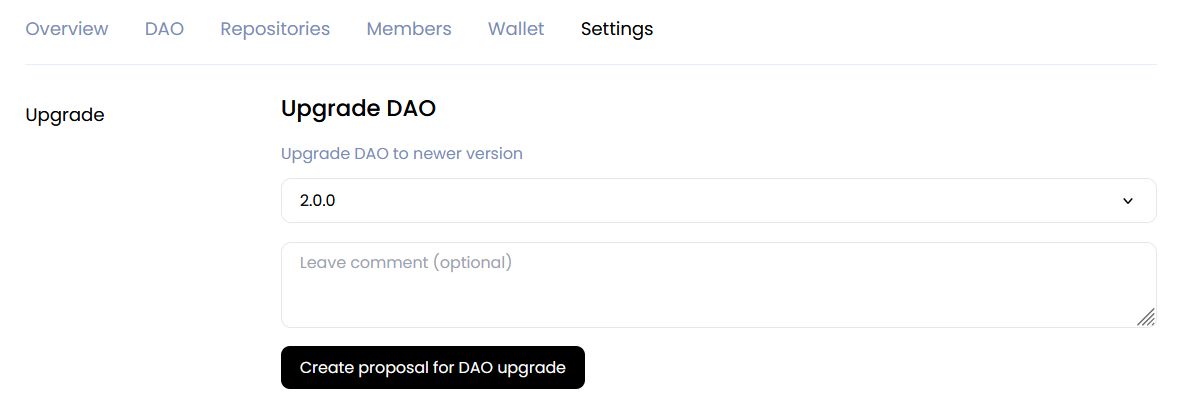Go to the Repositories tab

click(275, 29)
